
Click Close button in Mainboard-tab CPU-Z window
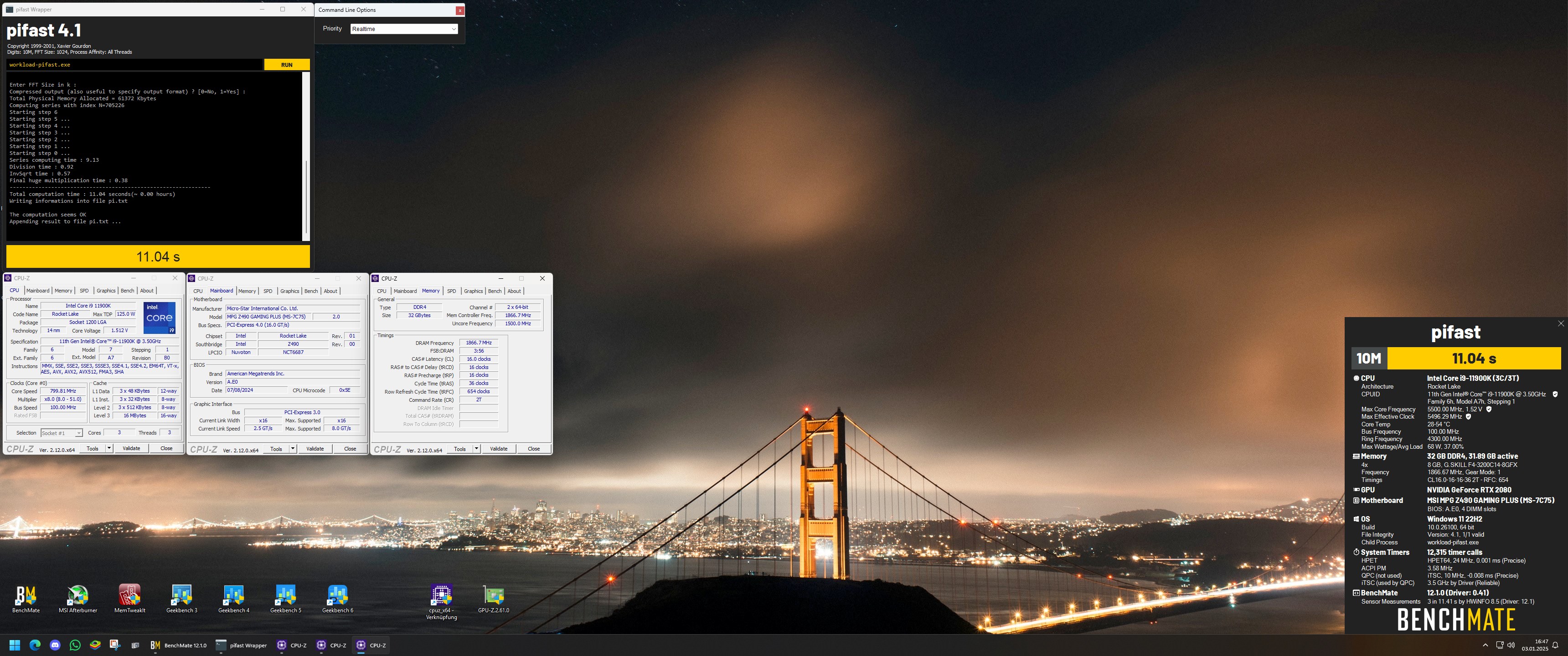pyautogui.click(x=350, y=449)
